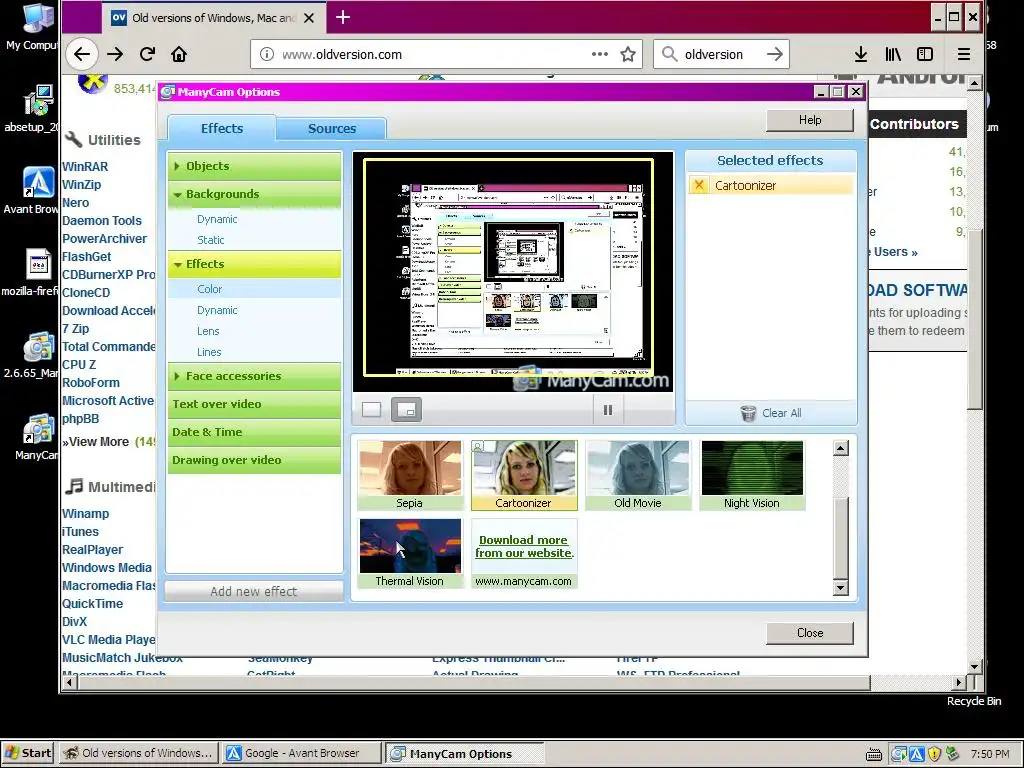Submit search with the arrow icon

point(775,54)
